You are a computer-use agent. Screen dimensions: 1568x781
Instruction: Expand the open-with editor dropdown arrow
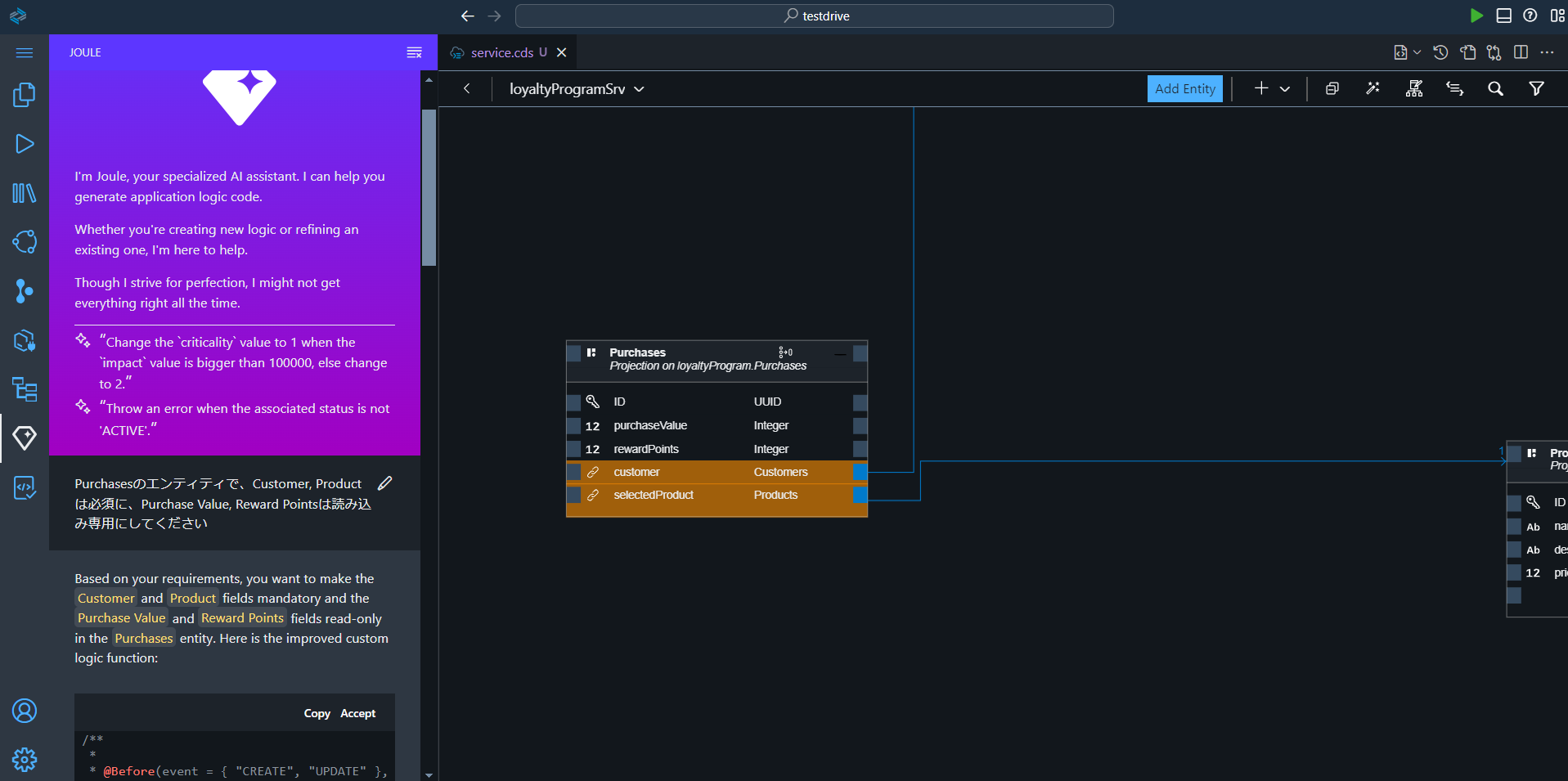1417,52
